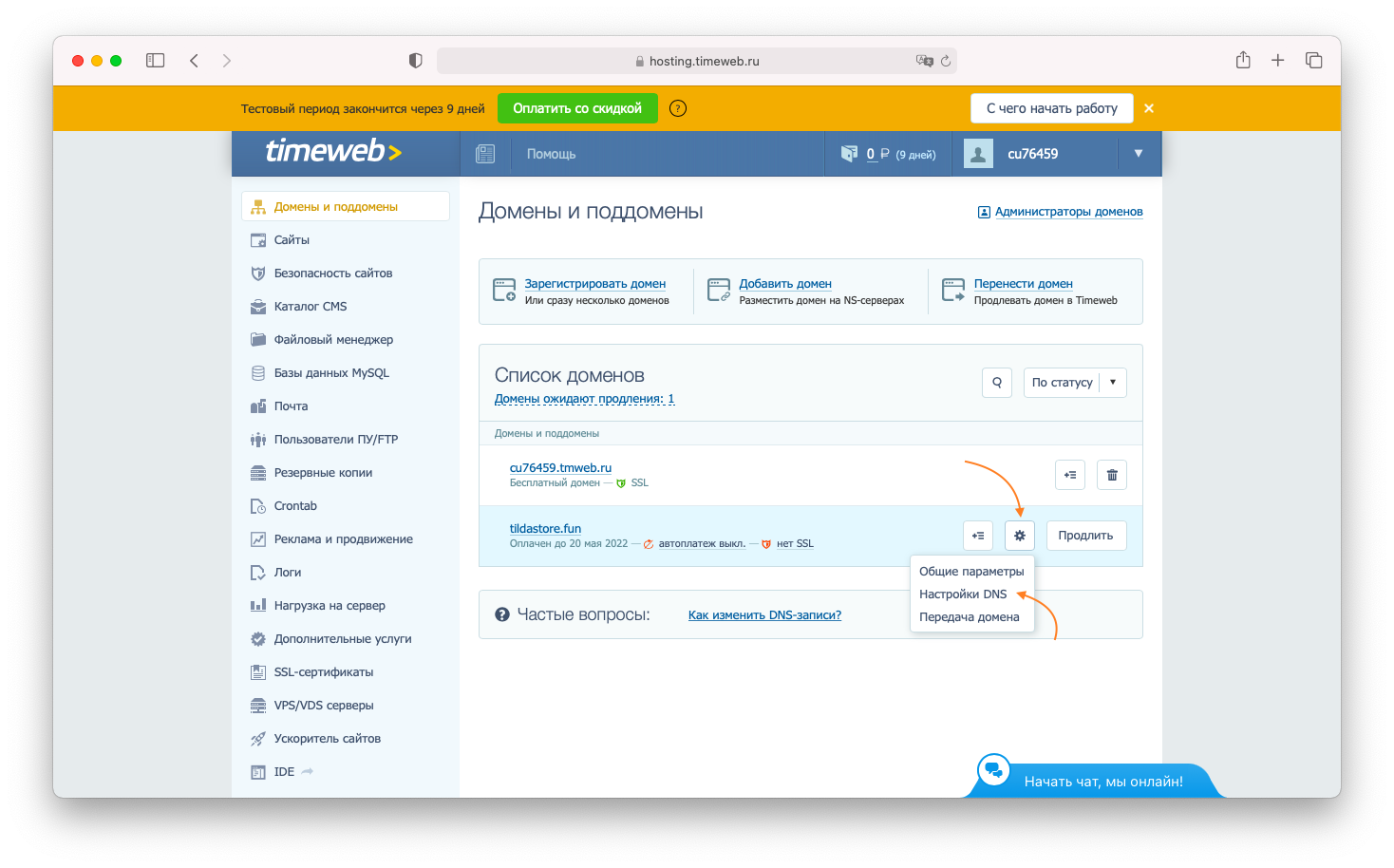The height and width of the screenshot is (868, 1394).
Task: Expand the cu76459 account dropdown arrow
Action: tap(1139, 153)
